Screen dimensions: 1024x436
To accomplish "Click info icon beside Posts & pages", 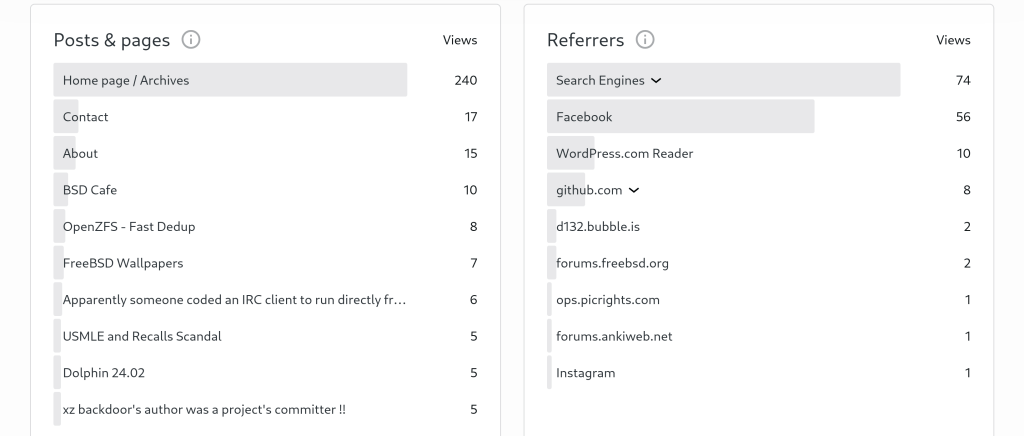I will click(x=191, y=40).
